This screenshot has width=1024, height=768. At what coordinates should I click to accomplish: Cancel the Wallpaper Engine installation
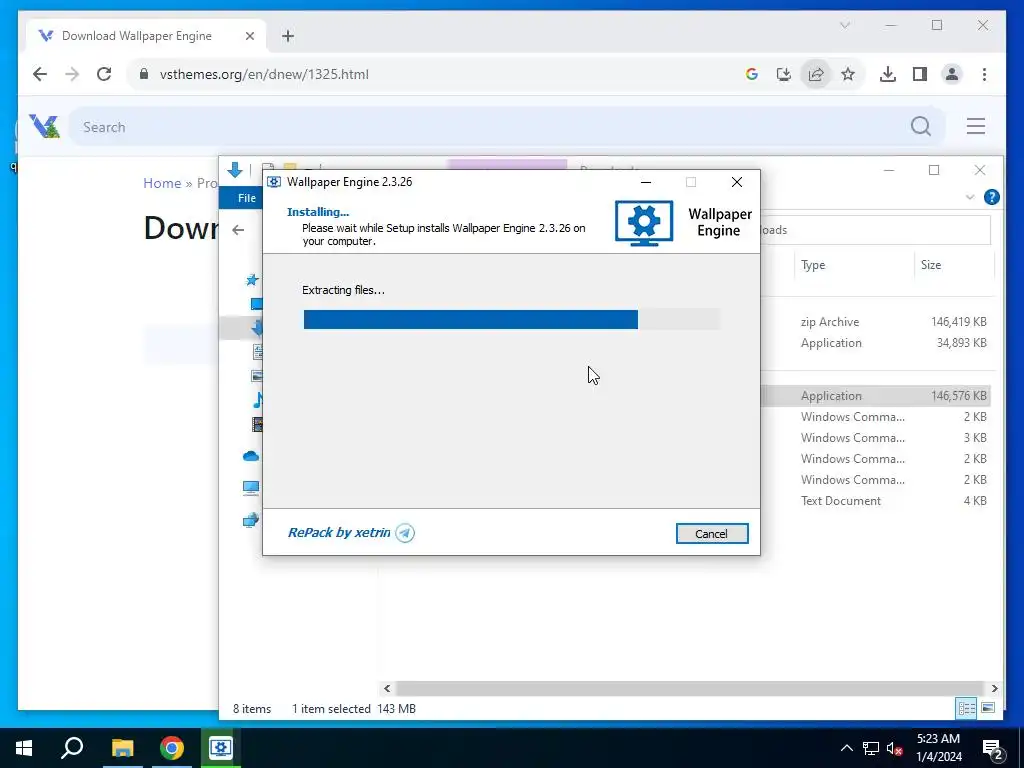712,534
